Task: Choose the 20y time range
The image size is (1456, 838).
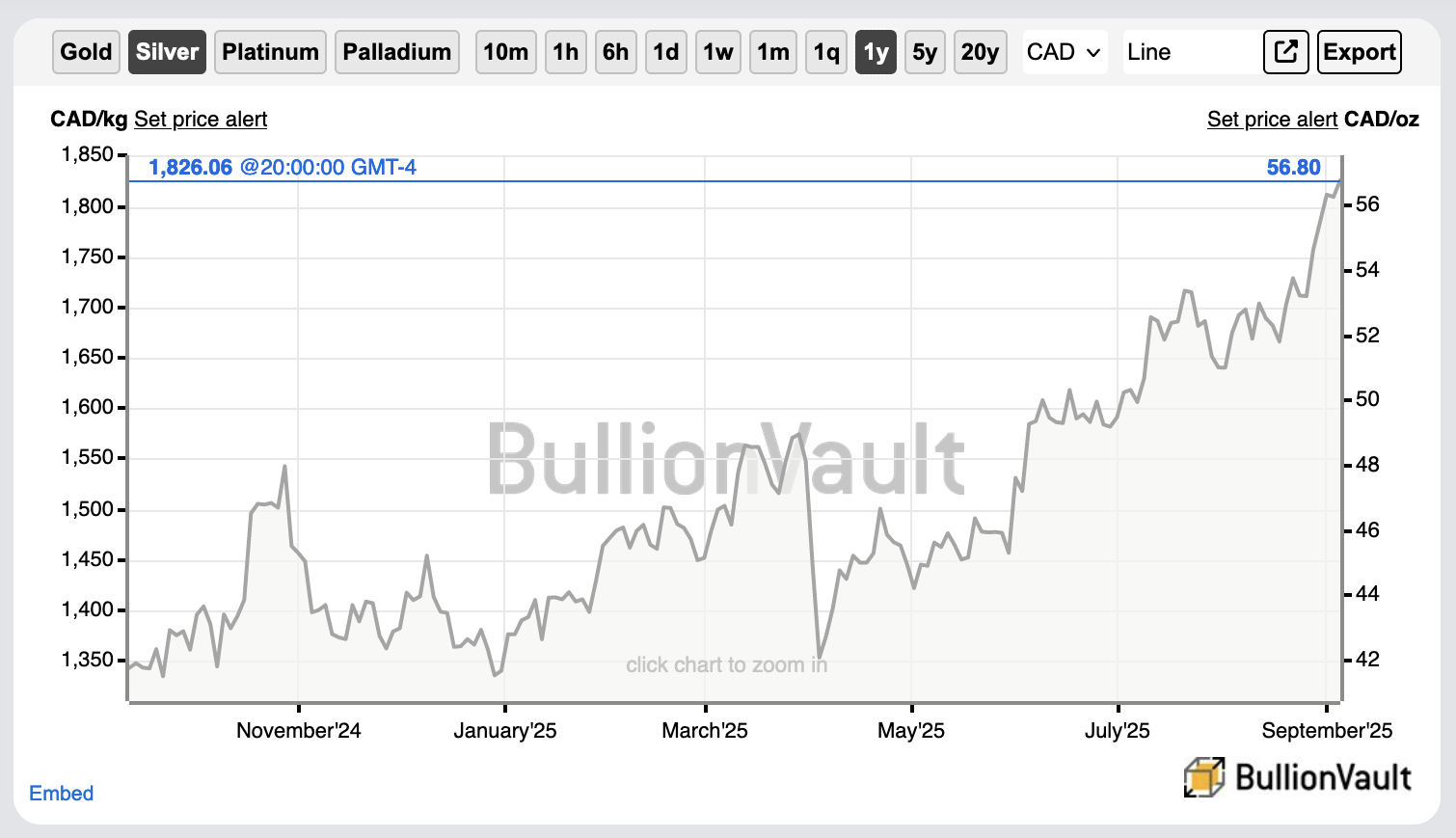Action: (980, 52)
